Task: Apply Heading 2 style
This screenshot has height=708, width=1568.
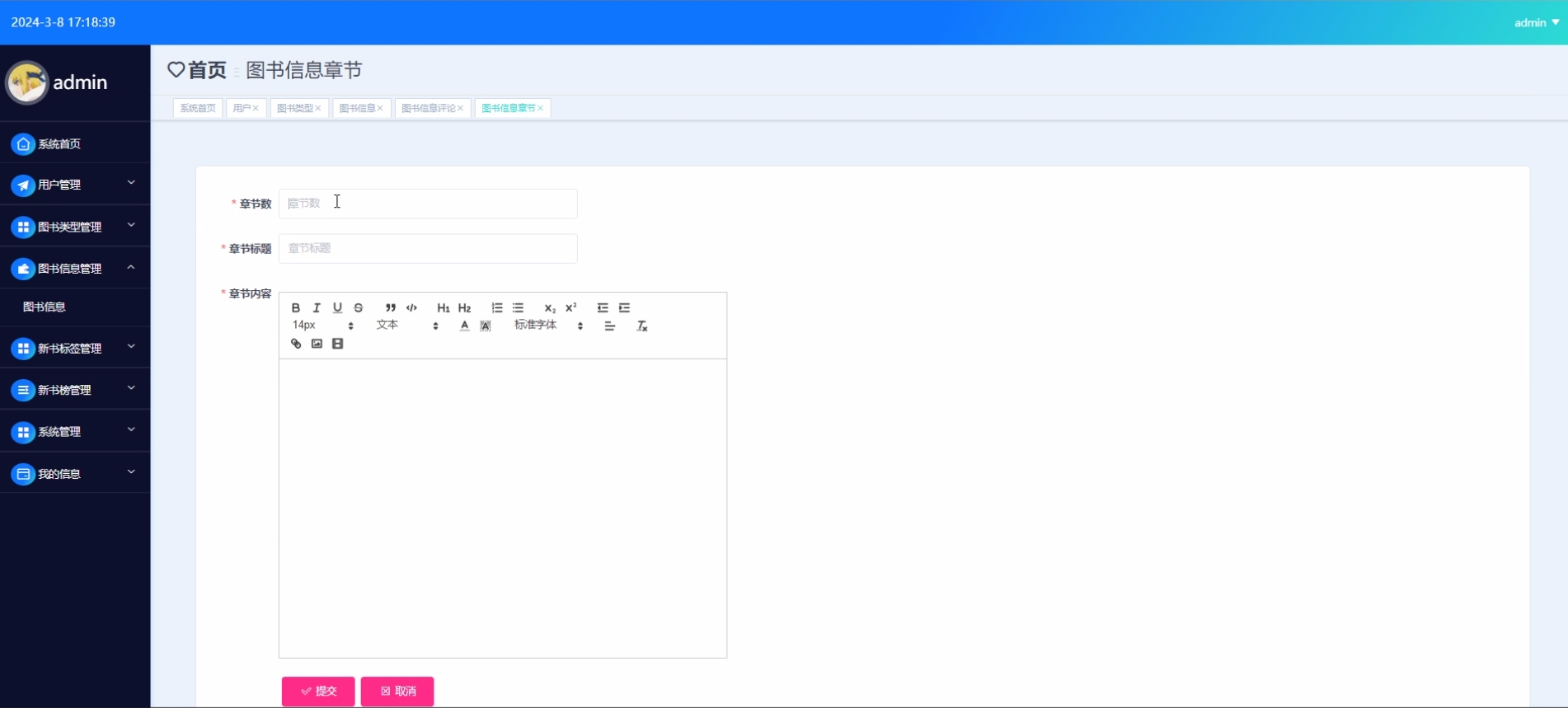Action: point(465,307)
